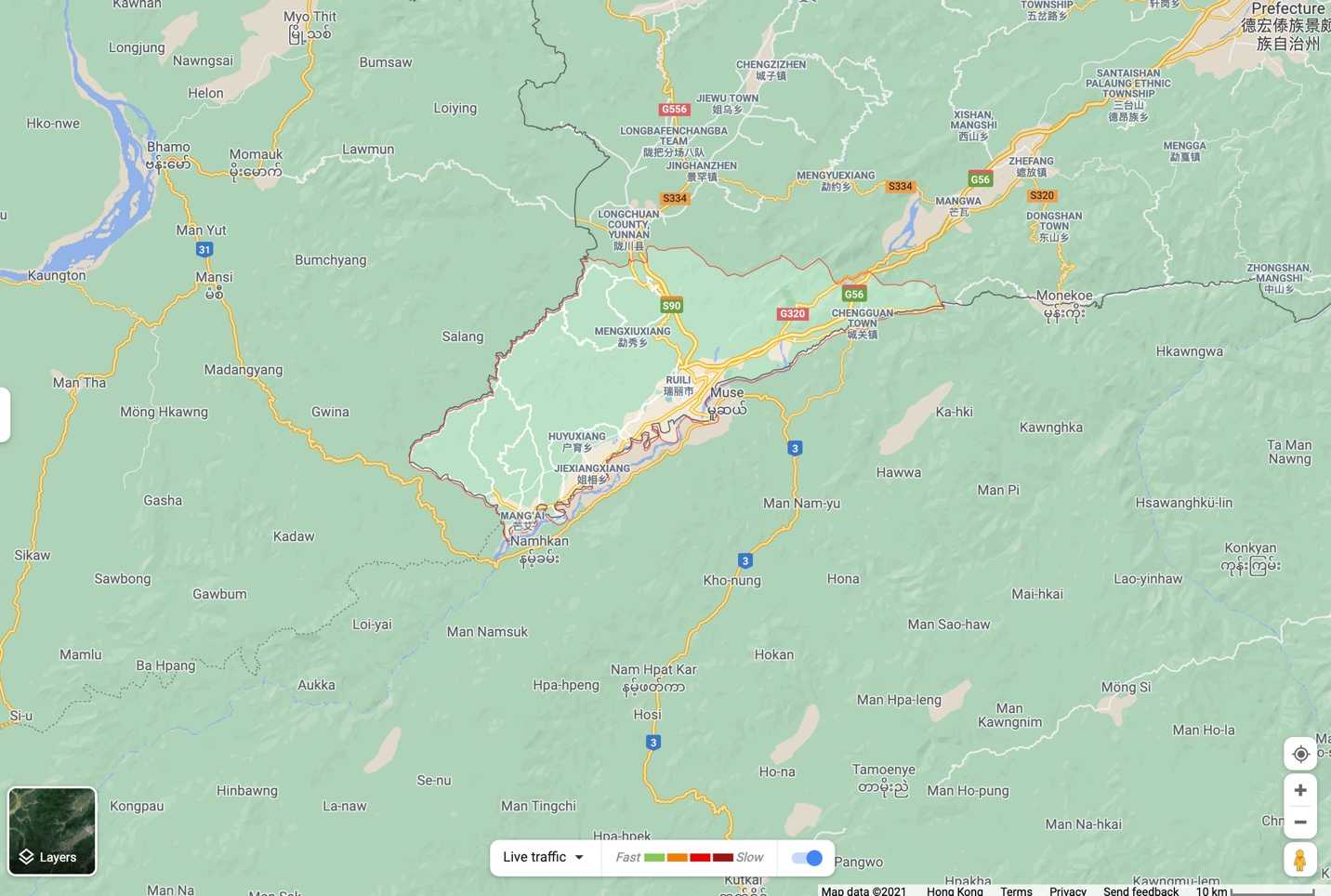
Task: Select the Muse town label
Action: point(726,393)
